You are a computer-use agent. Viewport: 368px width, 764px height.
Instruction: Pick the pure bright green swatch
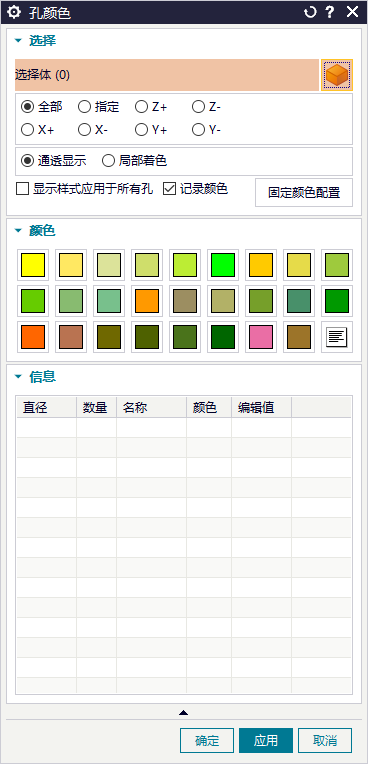point(223,265)
